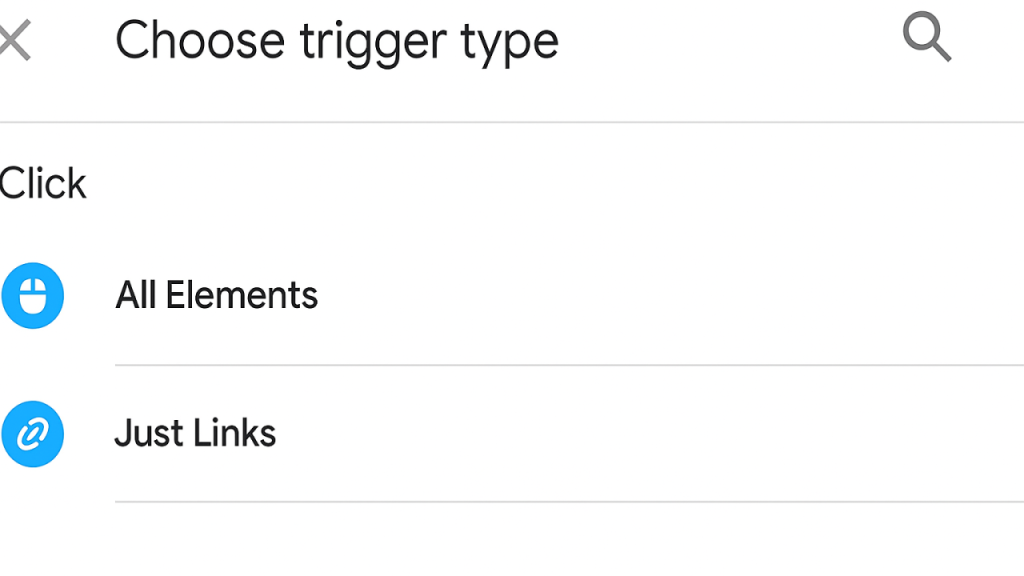Click the divider under the header
Screen dimensions: 1024x576
click(512, 121)
